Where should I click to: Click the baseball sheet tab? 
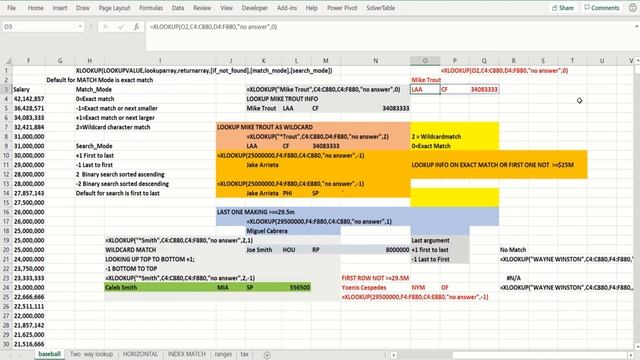pyautogui.click(x=49, y=354)
